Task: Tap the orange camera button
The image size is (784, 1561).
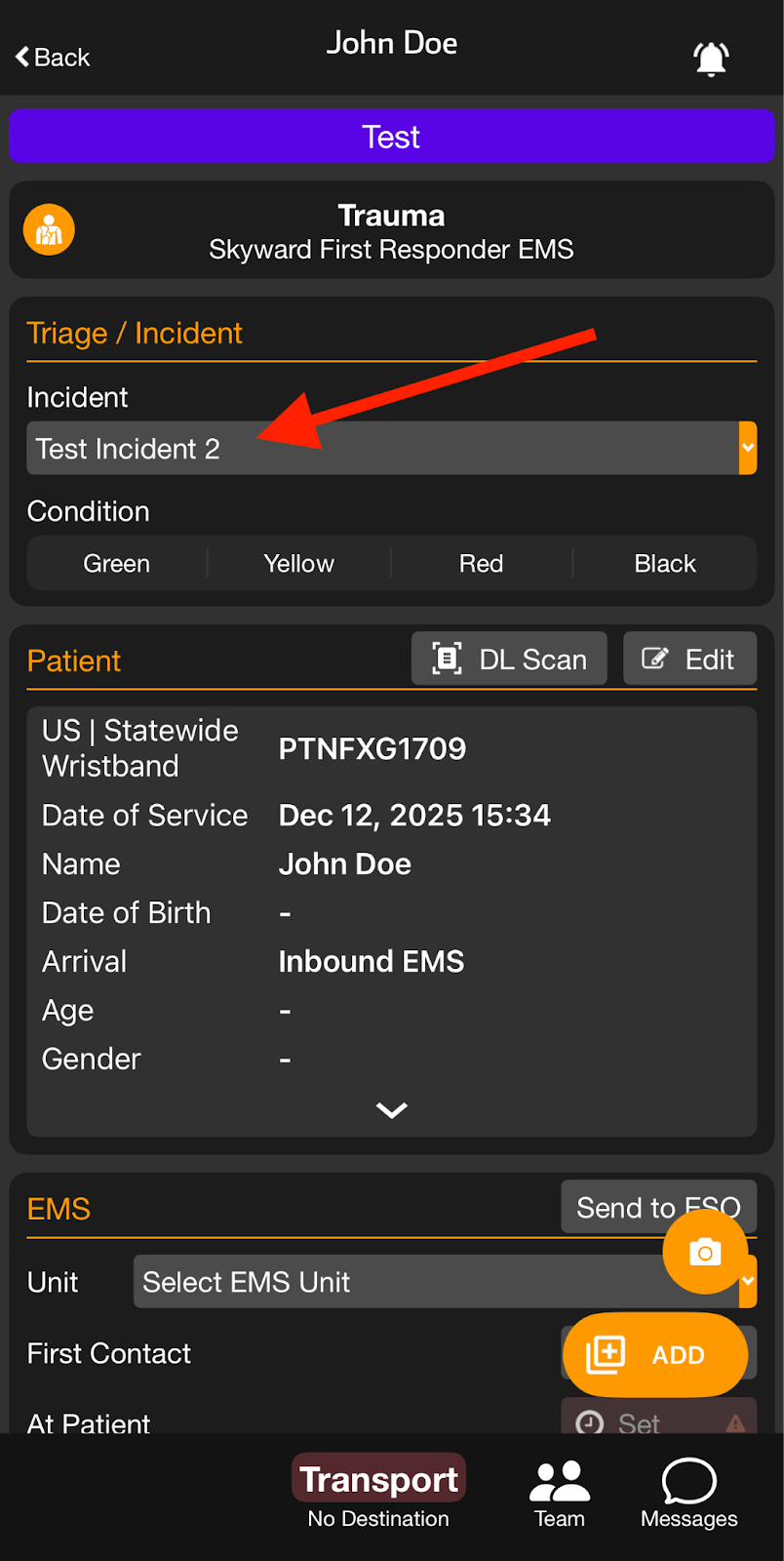Action: tap(704, 1252)
